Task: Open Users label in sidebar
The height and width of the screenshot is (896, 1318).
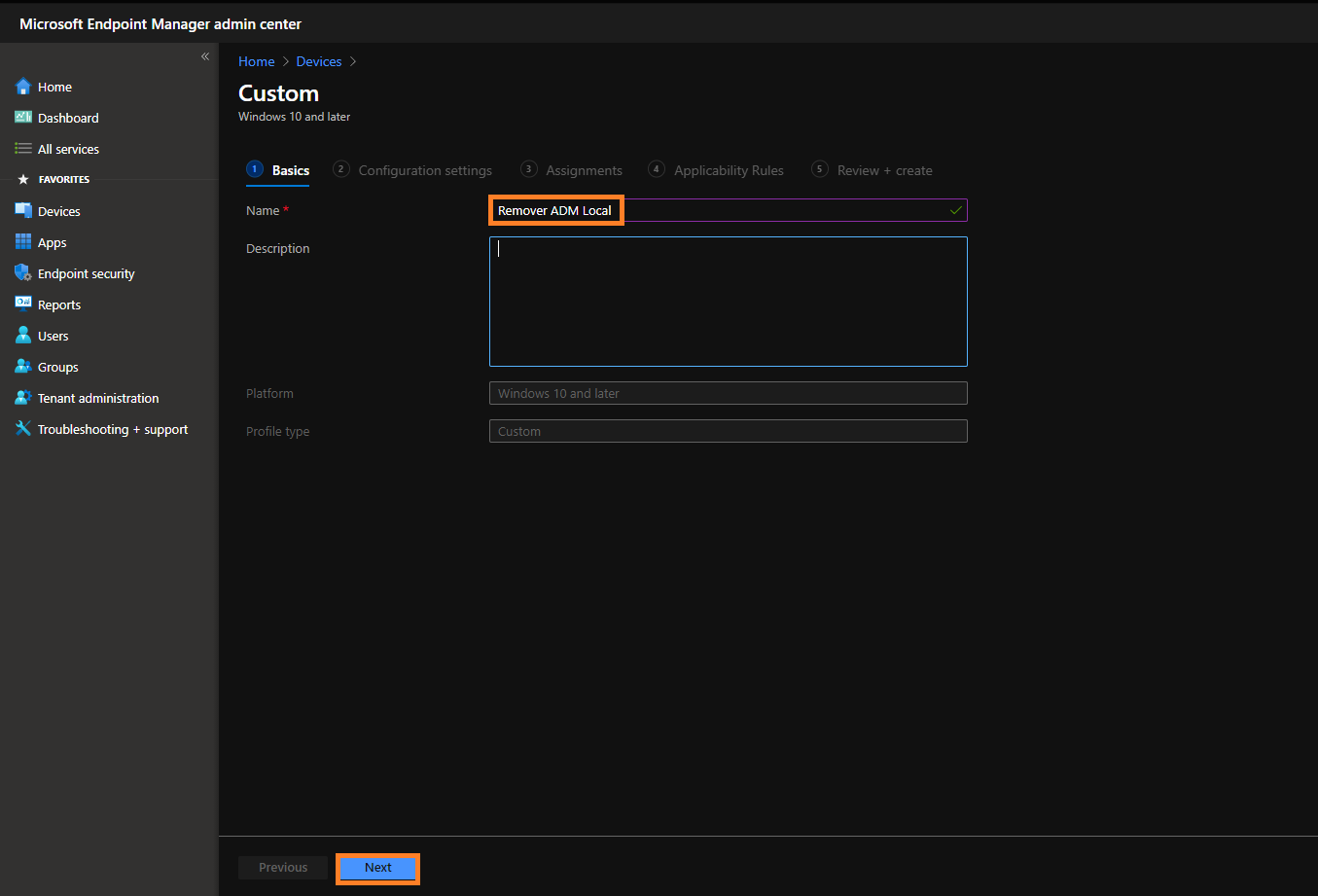Action: pyautogui.click(x=53, y=336)
